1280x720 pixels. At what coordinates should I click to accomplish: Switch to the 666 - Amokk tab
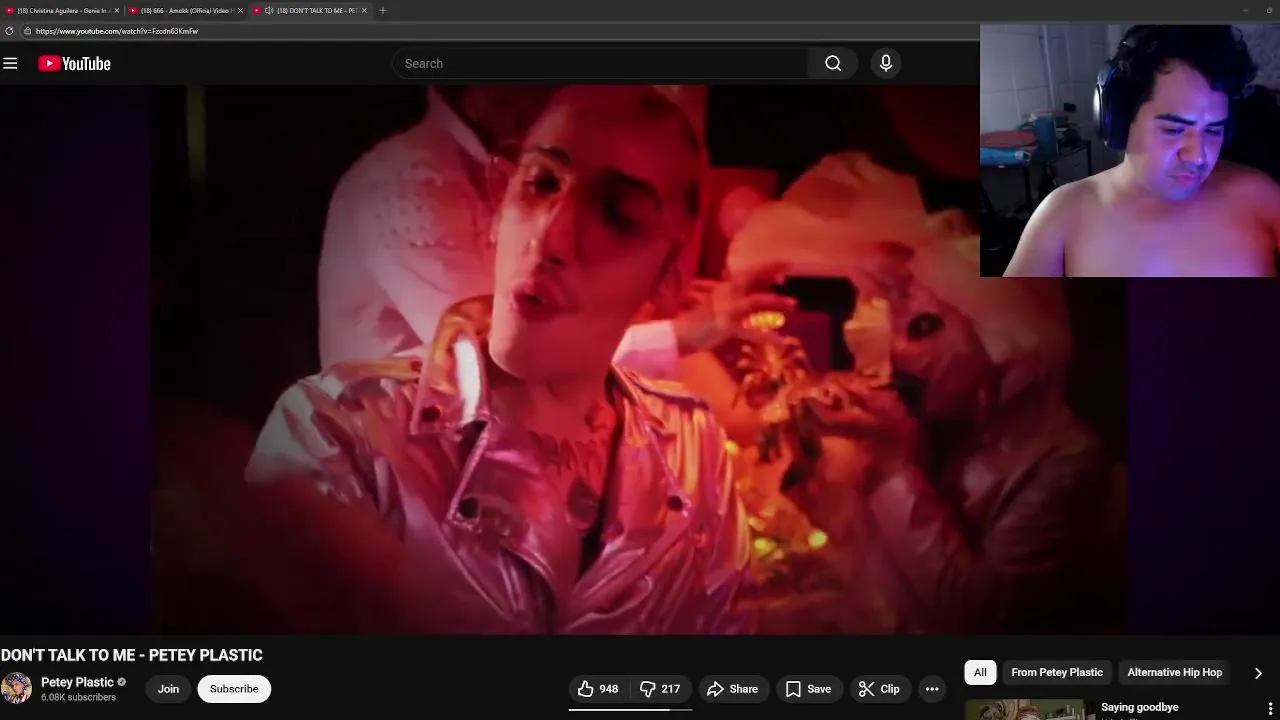tap(186, 10)
